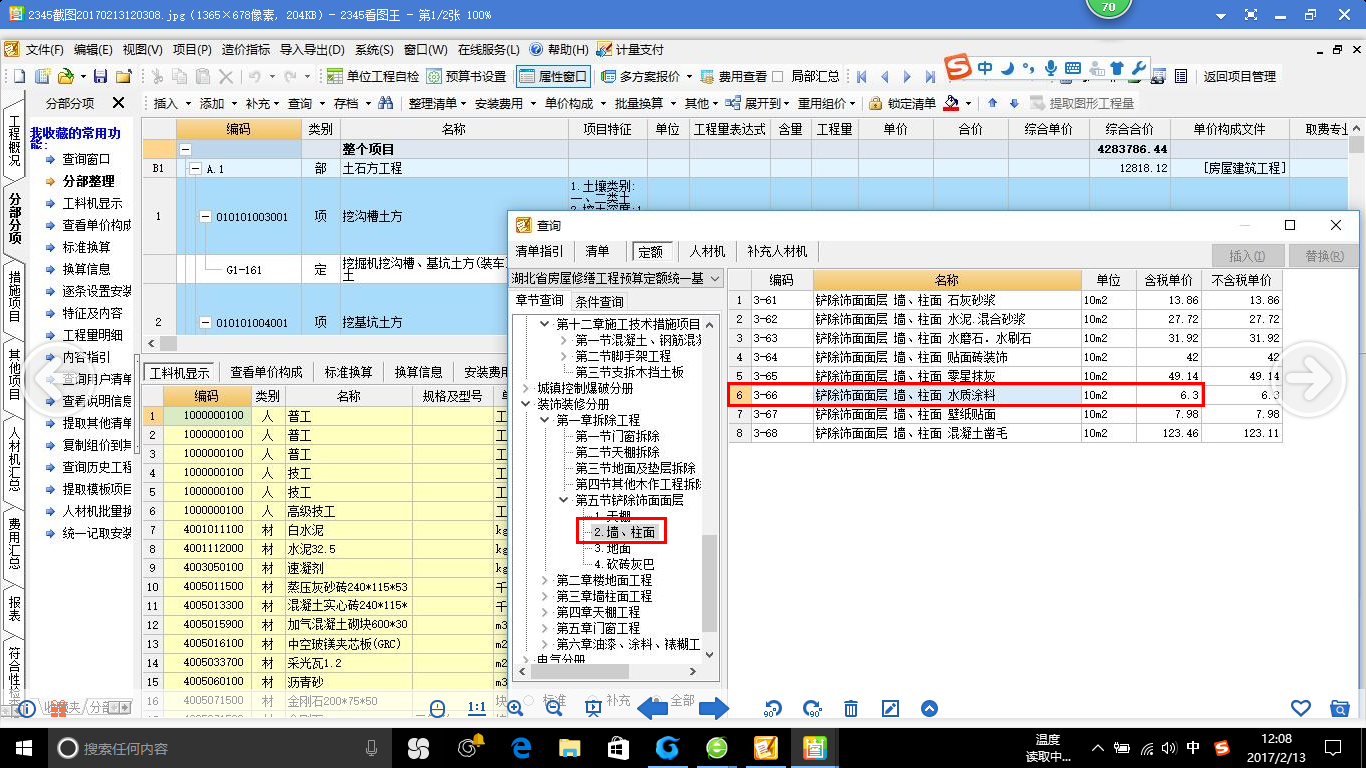Image resolution: width=1366 pixels, height=768 pixels.
Task: Switch to the 查看单价构成 tab
Action: pyautogui.click(x=266, y=372)
